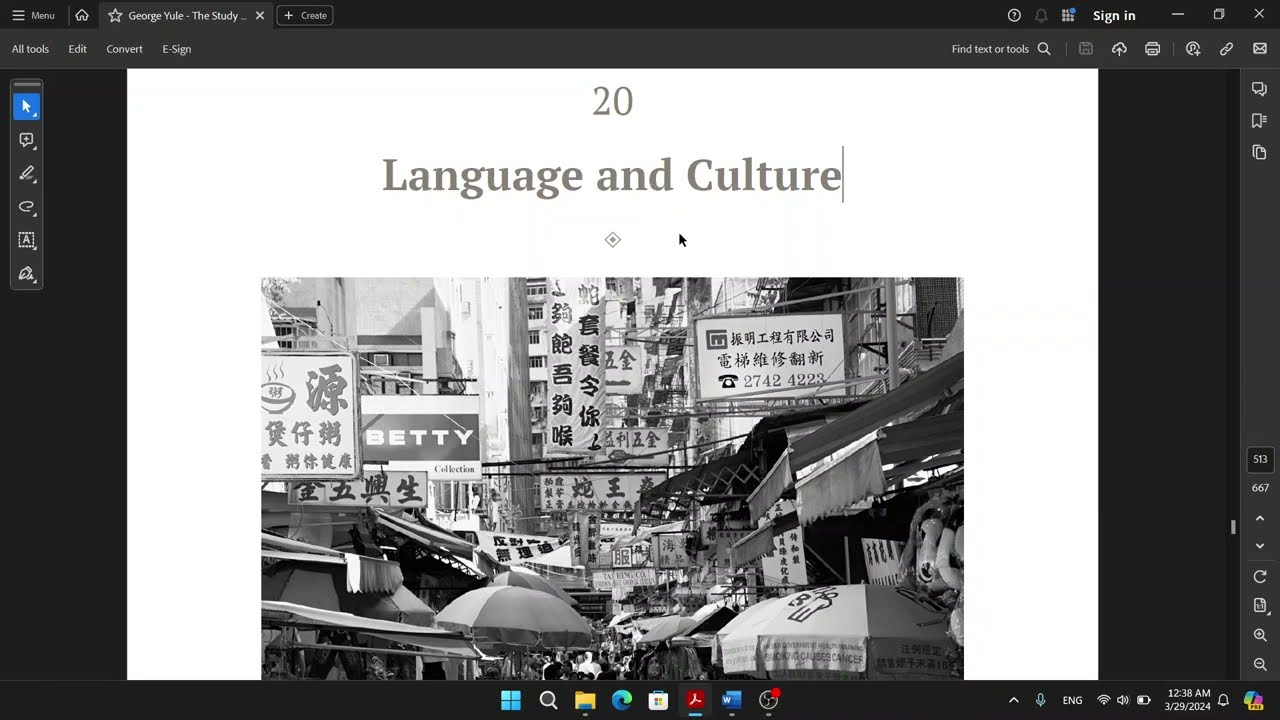This screenshot has height=720, width=1280.
Task: Open the Adobe apps grid icon
Action: tap(1068, 15)
